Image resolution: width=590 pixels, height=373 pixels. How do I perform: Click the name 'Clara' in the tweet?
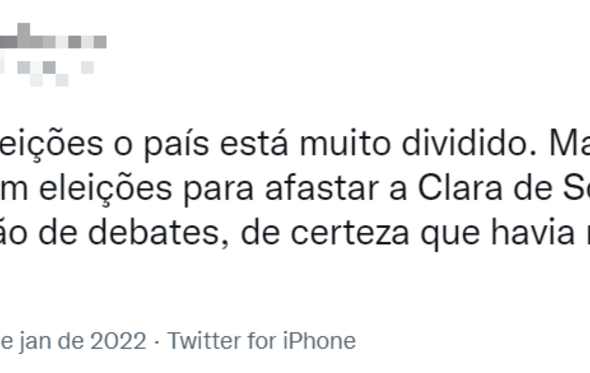[460, 188]
